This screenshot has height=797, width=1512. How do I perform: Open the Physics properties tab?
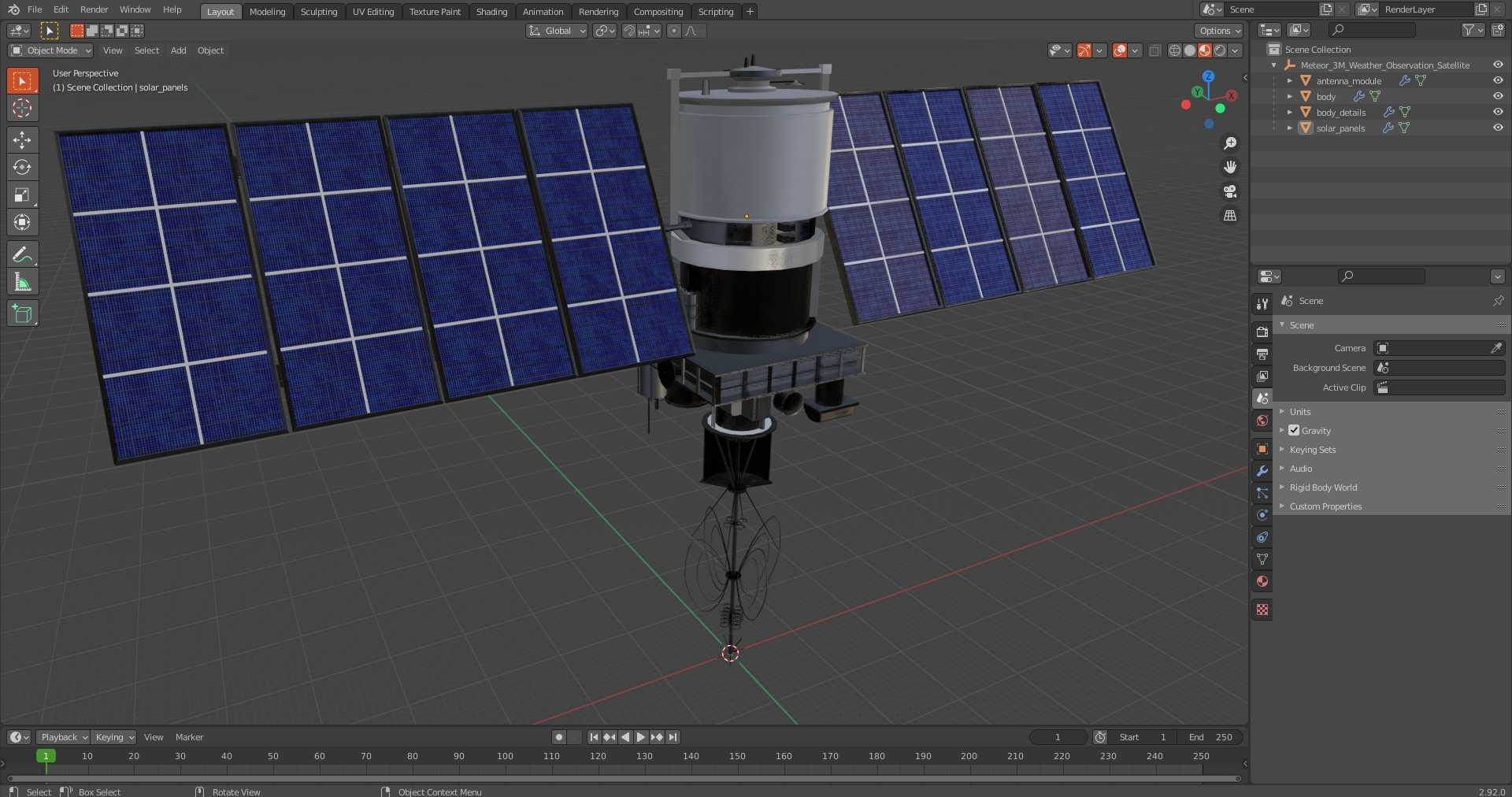click(1262, 515)
